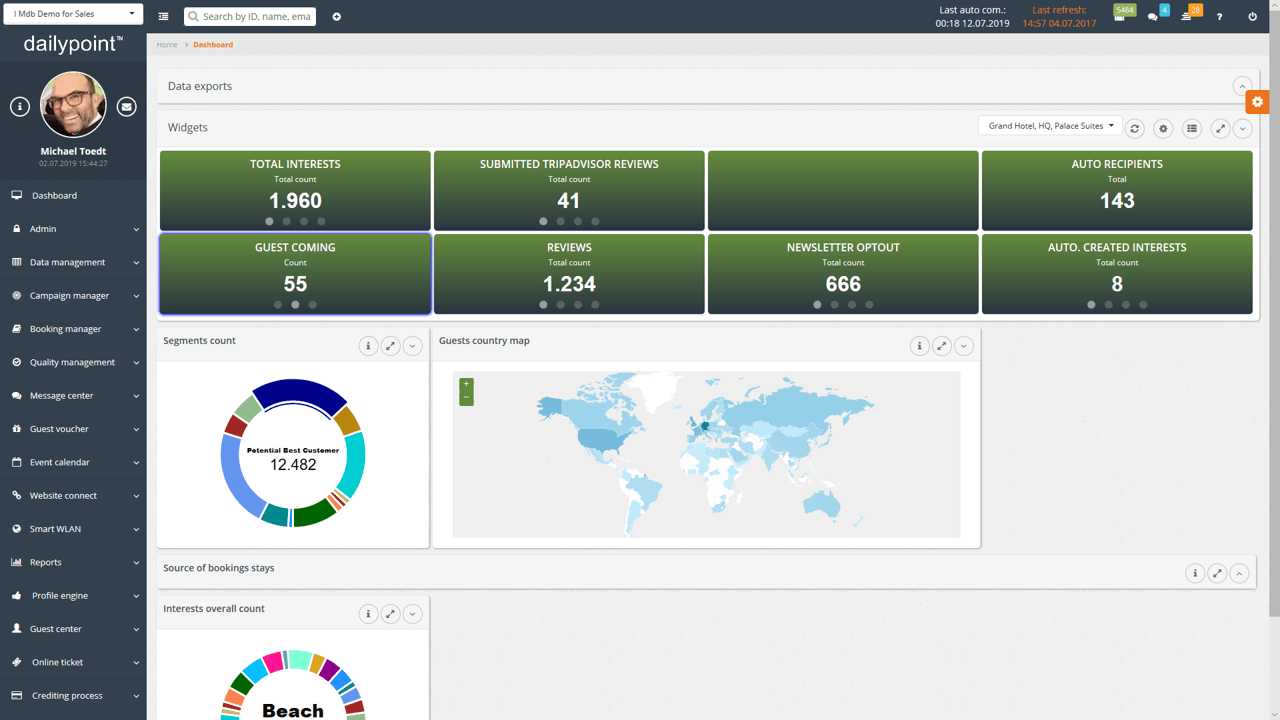
Task: Open the widget list view icon
Action: [1190, 128]
